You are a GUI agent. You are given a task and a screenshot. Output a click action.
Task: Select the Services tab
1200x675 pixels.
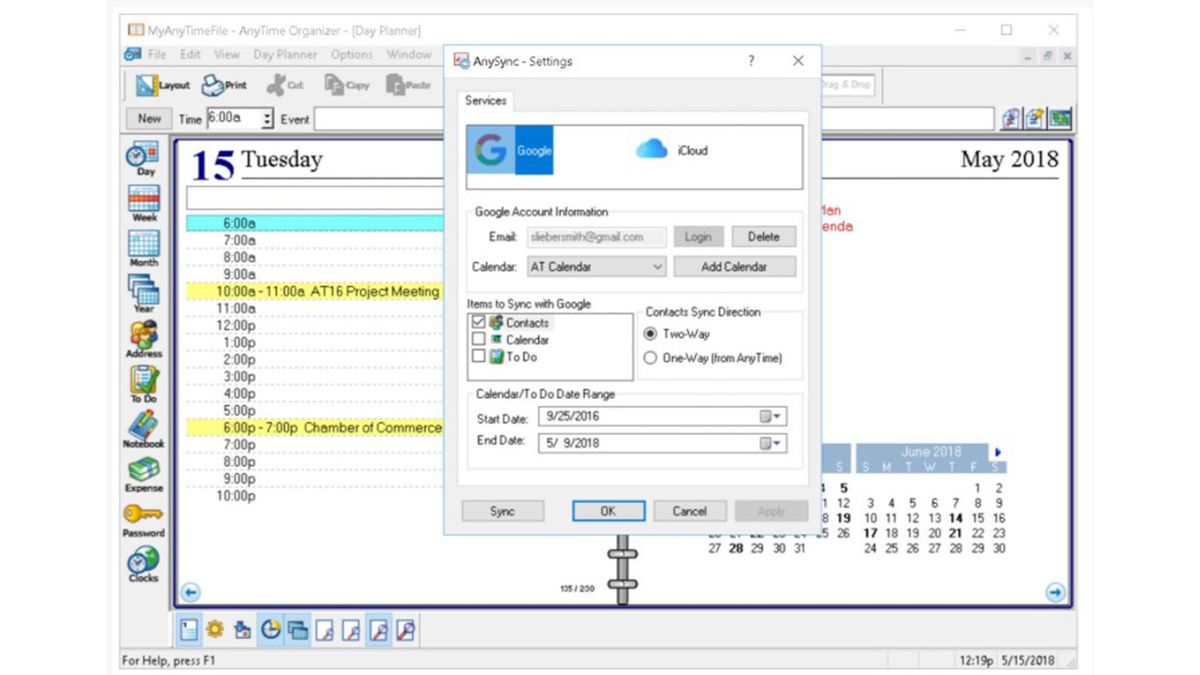(x=486, y=101)
